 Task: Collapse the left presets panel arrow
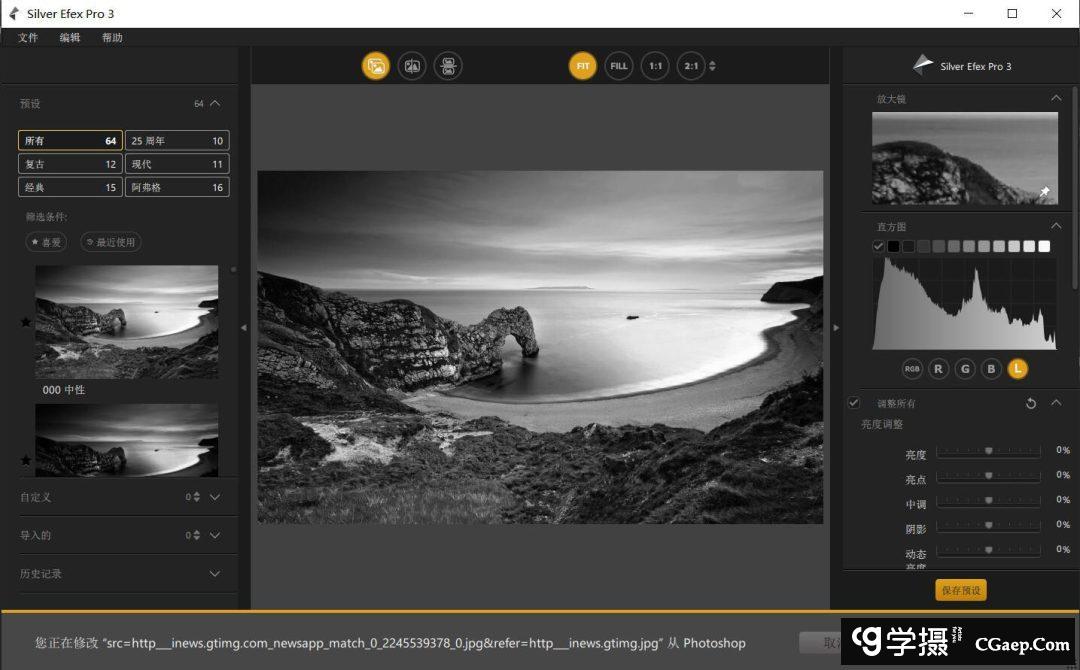244,327
